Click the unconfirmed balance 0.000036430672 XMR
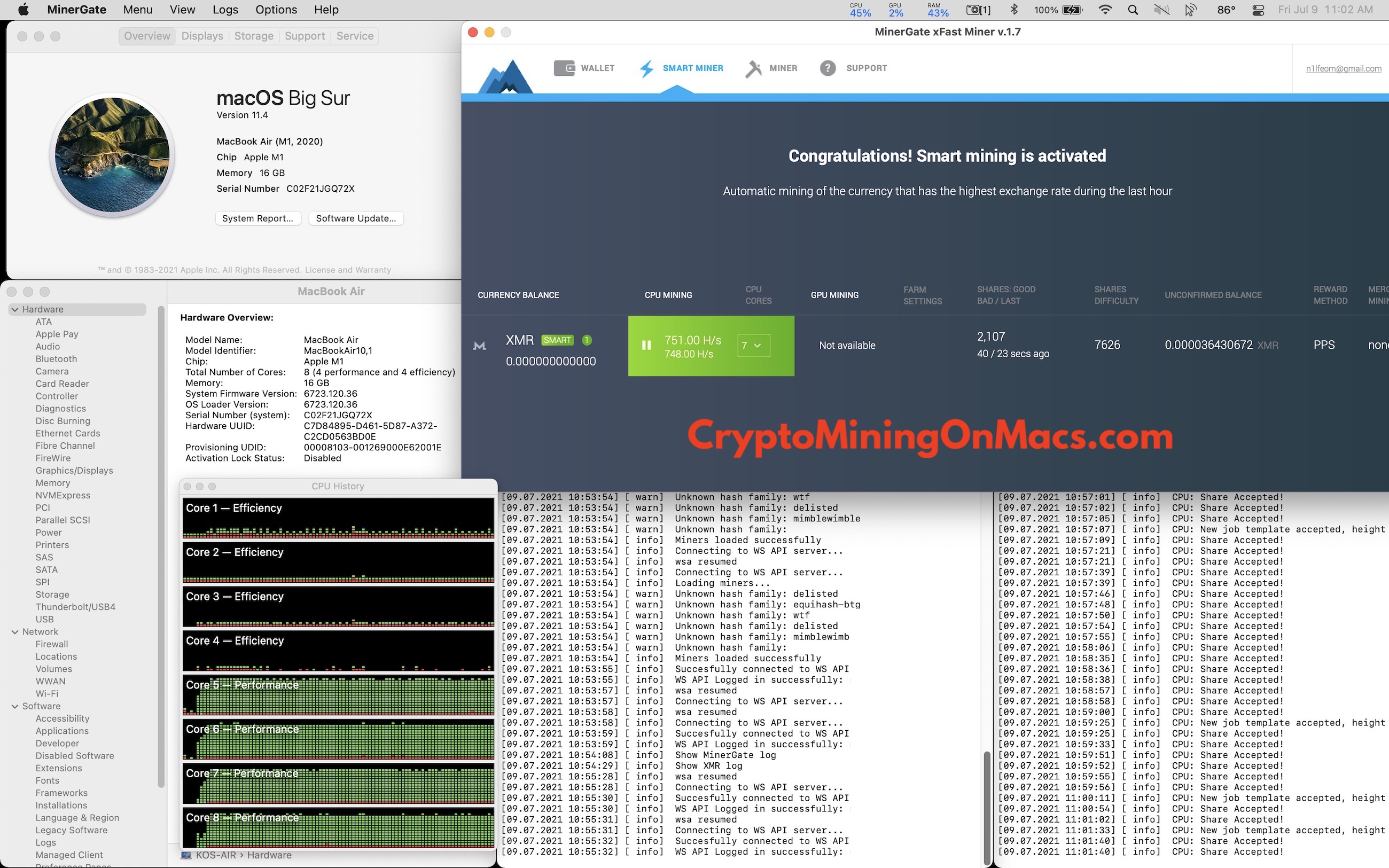The width and height of the screenshot is (1389, 868). click(x=1221, y=345)
